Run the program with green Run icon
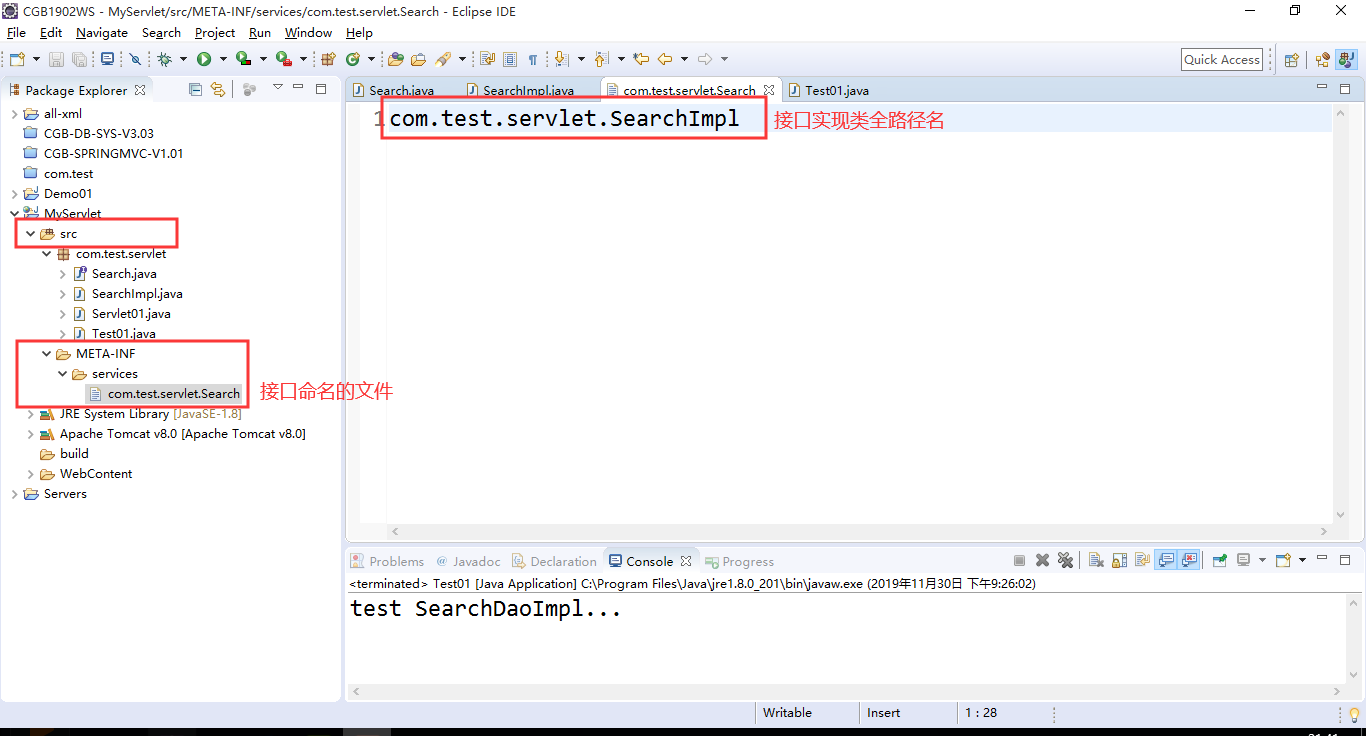This screenshot has width=1366, height=736. pyautogui.click(x=204, y=60)
